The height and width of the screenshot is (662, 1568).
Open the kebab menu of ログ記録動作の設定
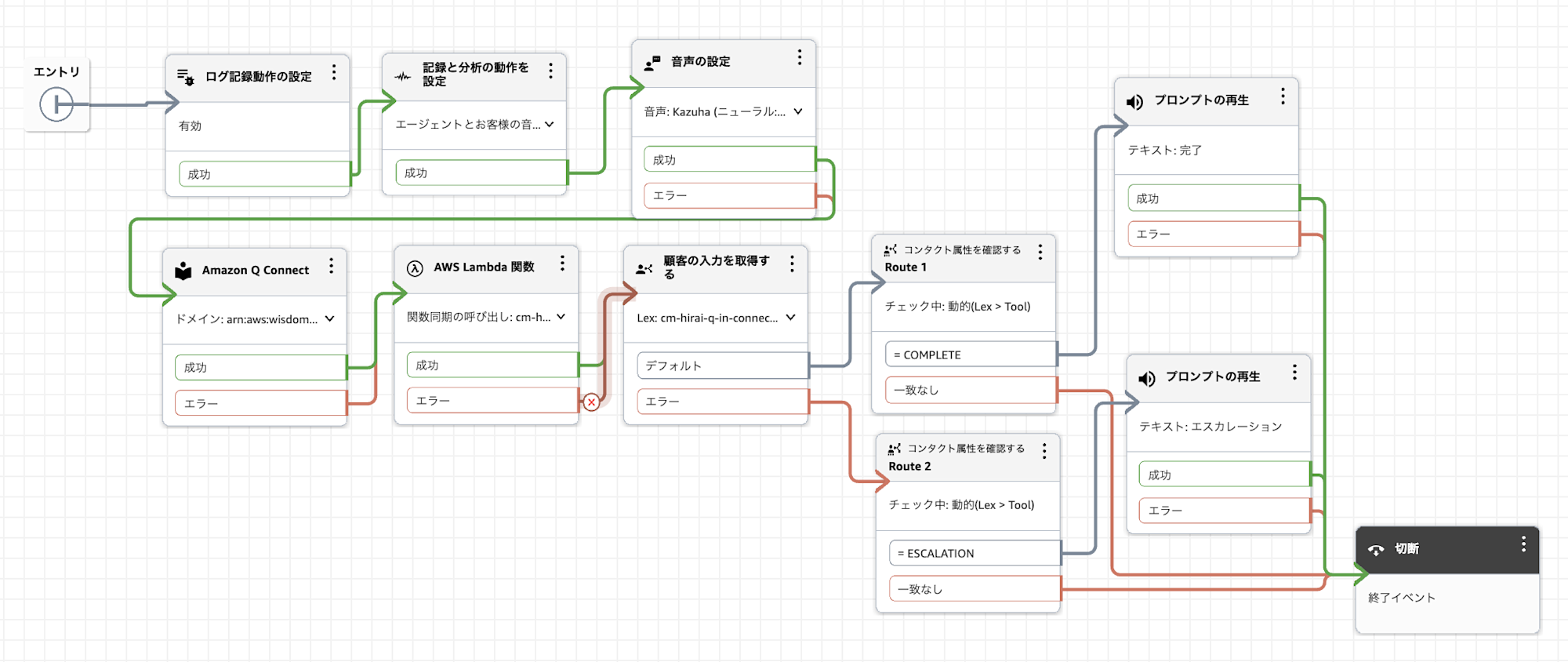click(334, 72)
